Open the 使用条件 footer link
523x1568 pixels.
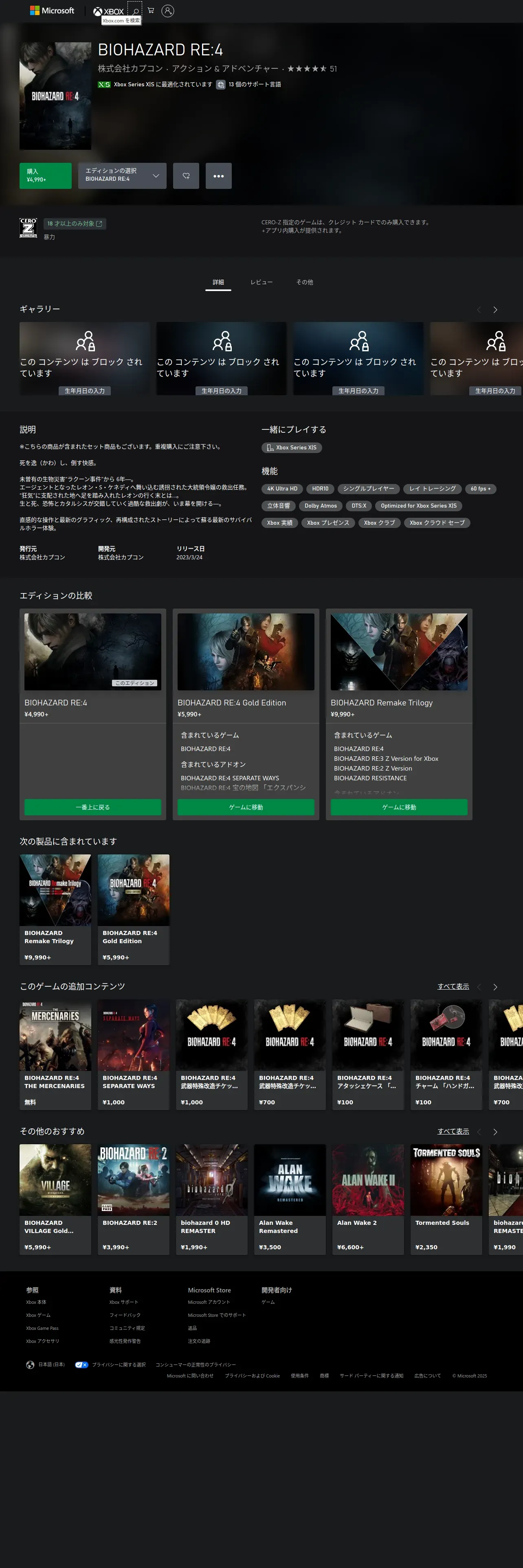tap(299, 1375)
